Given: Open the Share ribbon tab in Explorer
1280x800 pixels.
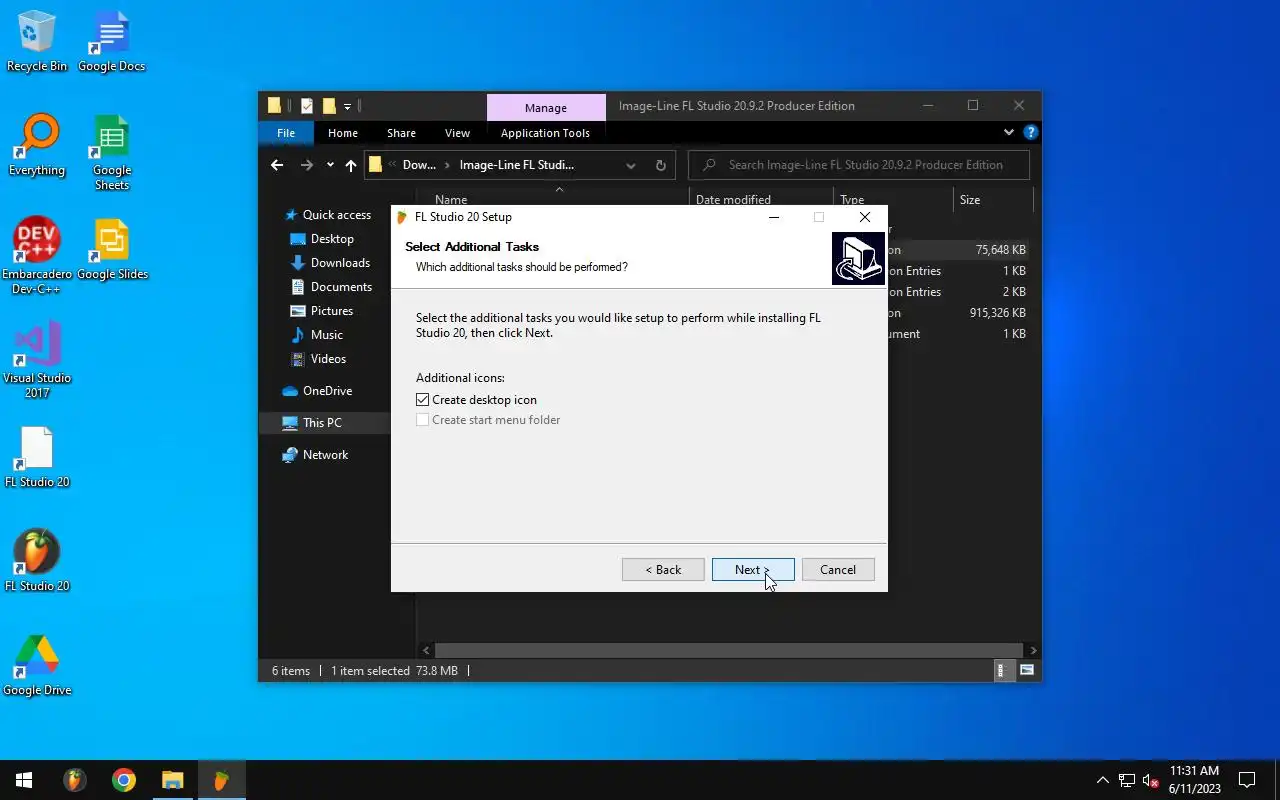Looking at the screenshot, I should click(x=401, y=133).
